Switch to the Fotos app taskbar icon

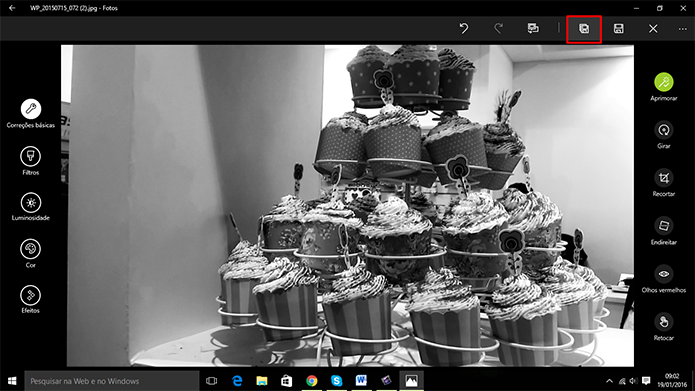pyautogui.click(x=411, y=381)
